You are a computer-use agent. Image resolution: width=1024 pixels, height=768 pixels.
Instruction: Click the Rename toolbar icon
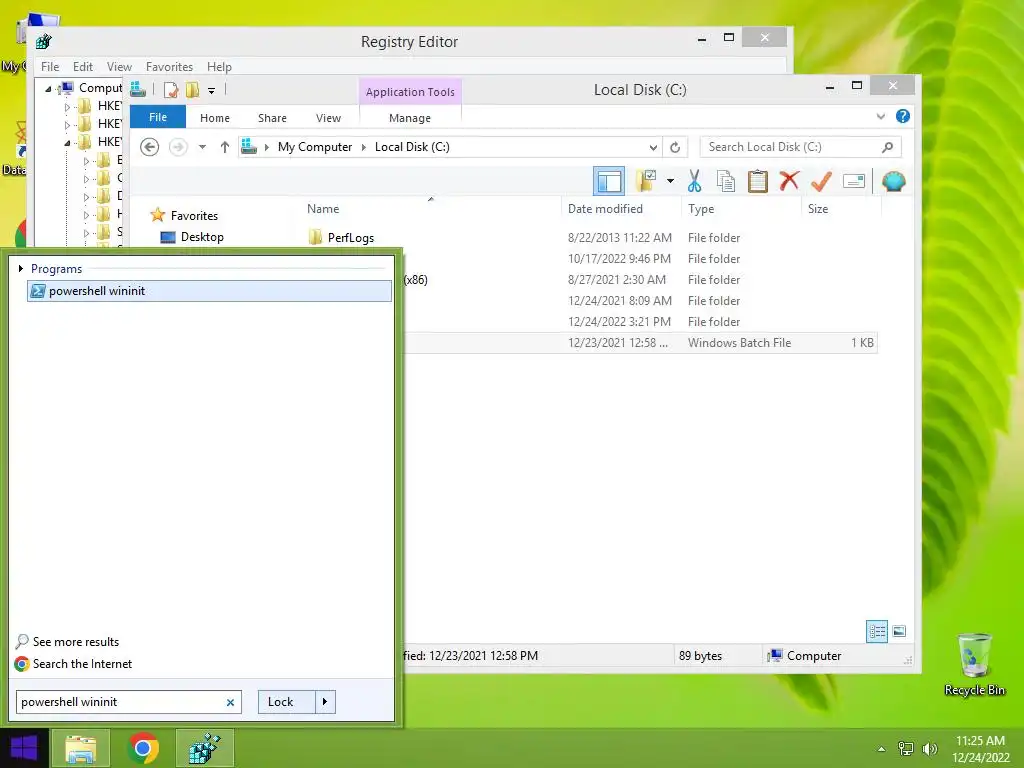point(854,181)
